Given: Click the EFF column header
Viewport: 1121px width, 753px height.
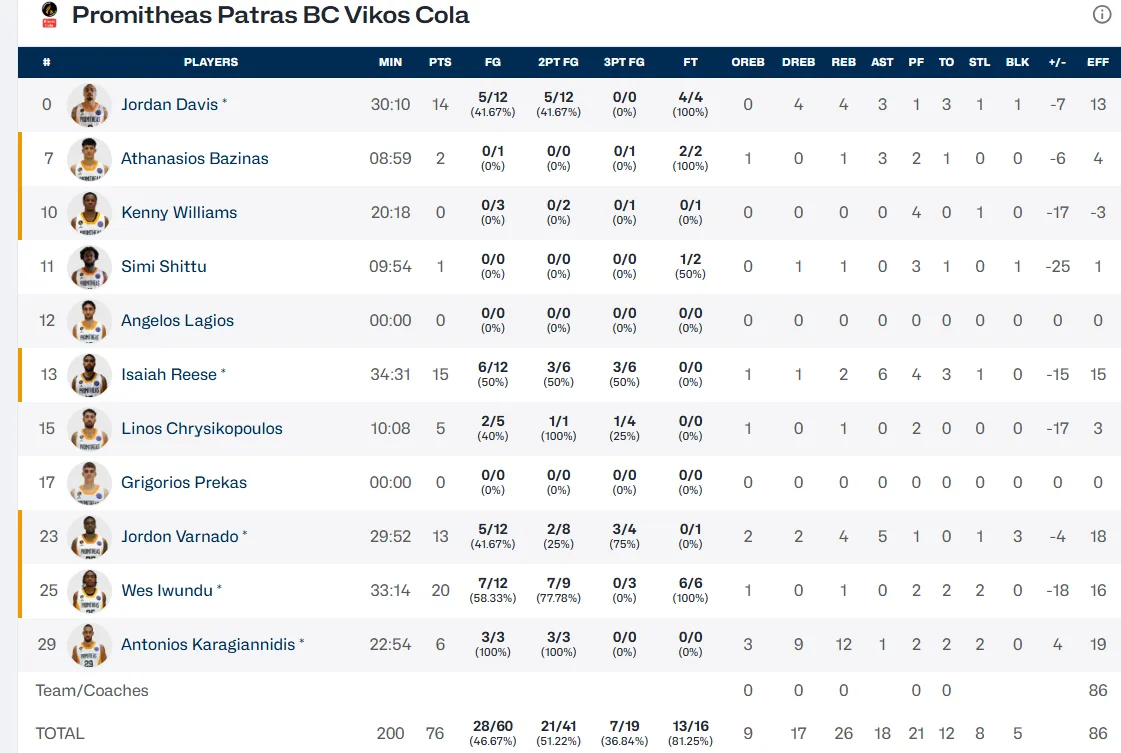Looking at the screenshot, I should click(1098, 62).
